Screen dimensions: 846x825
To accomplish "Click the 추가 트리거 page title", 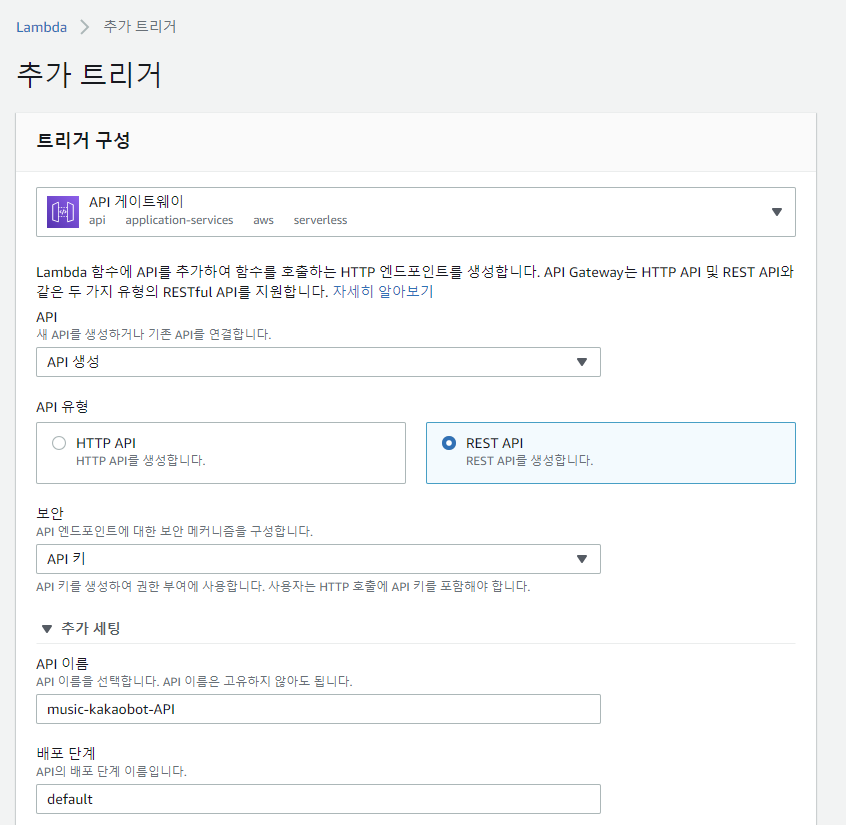I will (x=90, y=74).
